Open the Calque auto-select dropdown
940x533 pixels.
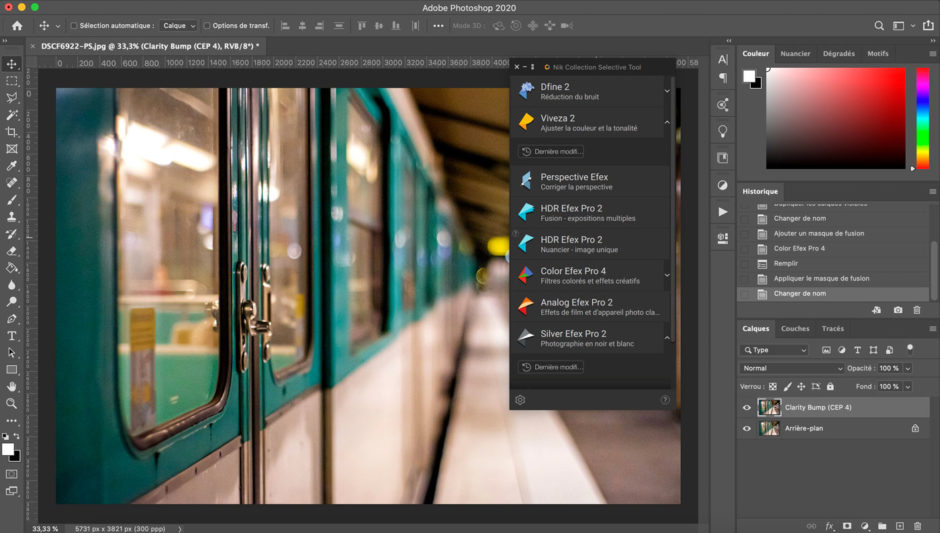(x=179, y=26)
